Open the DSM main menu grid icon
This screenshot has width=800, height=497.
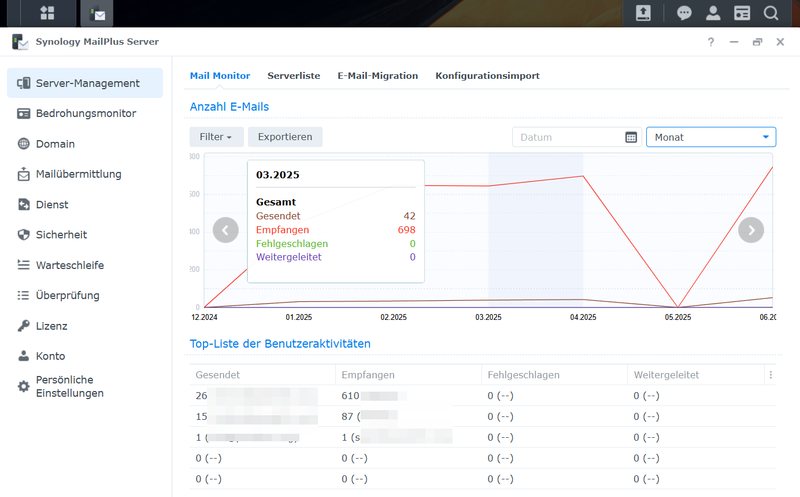point(47,13)
